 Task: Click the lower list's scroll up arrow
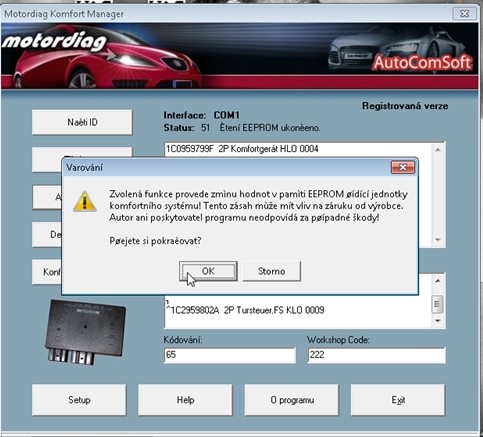click(x=438, y=281)
